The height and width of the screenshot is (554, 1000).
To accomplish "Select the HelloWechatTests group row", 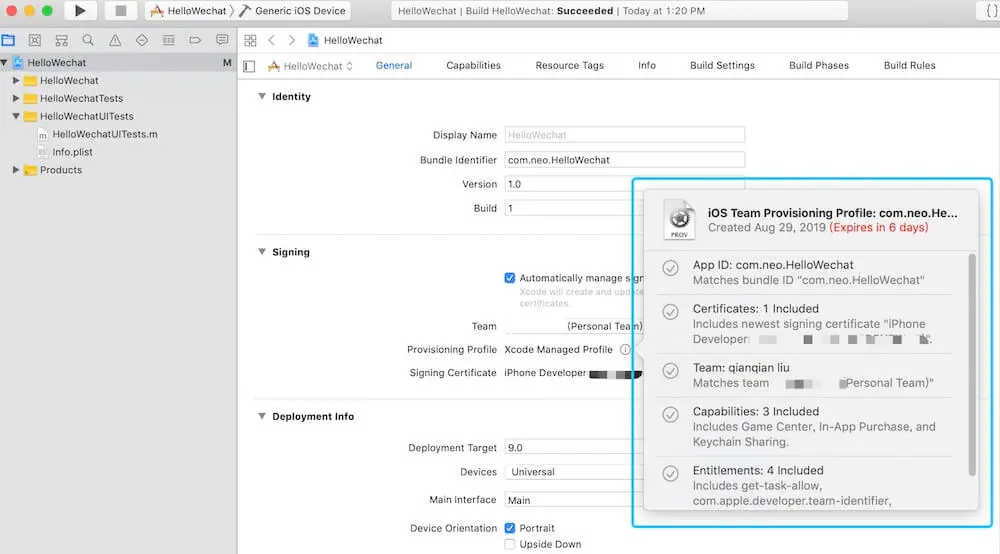I will click(118, 98).
